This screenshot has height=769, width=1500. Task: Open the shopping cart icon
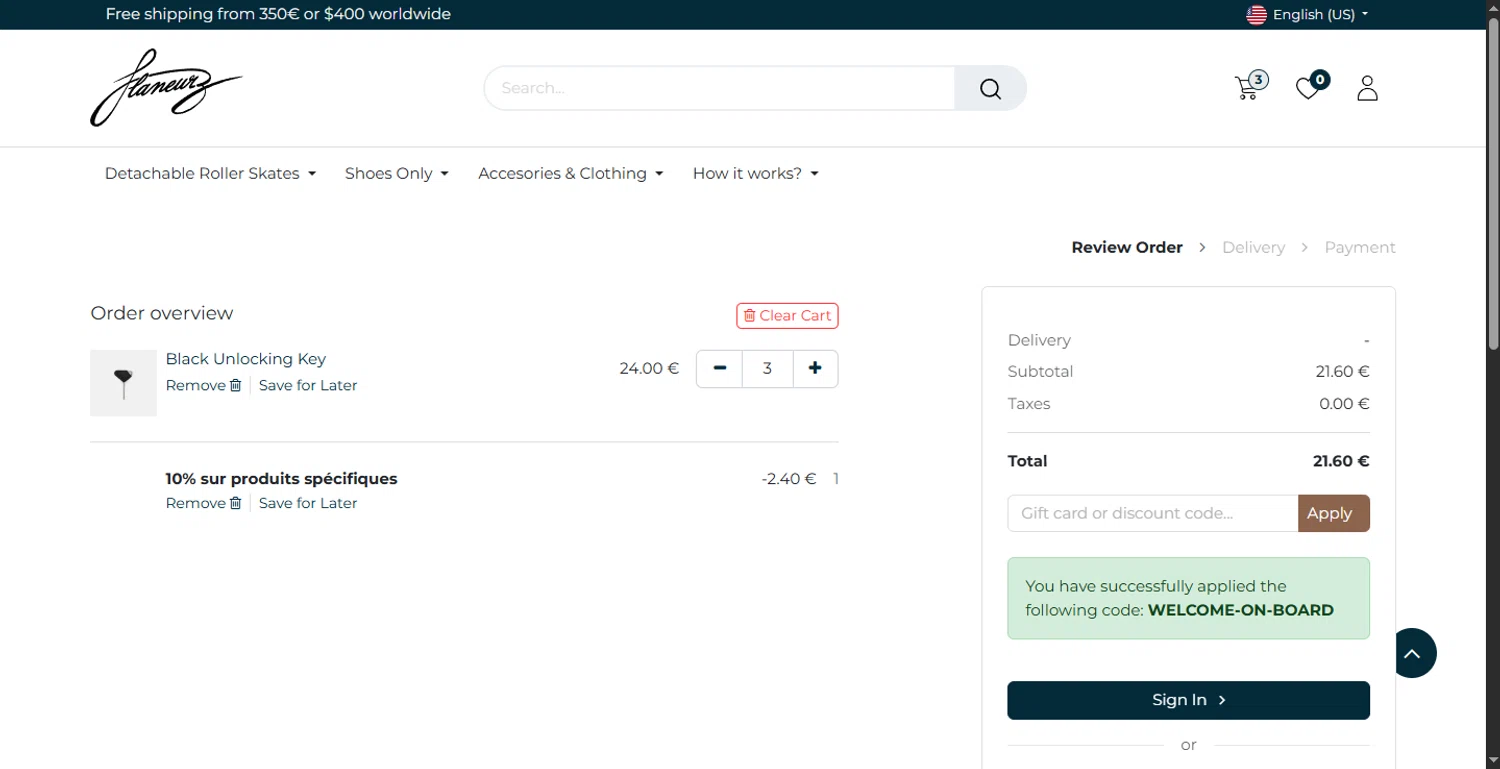click(x=1250, y=87)
